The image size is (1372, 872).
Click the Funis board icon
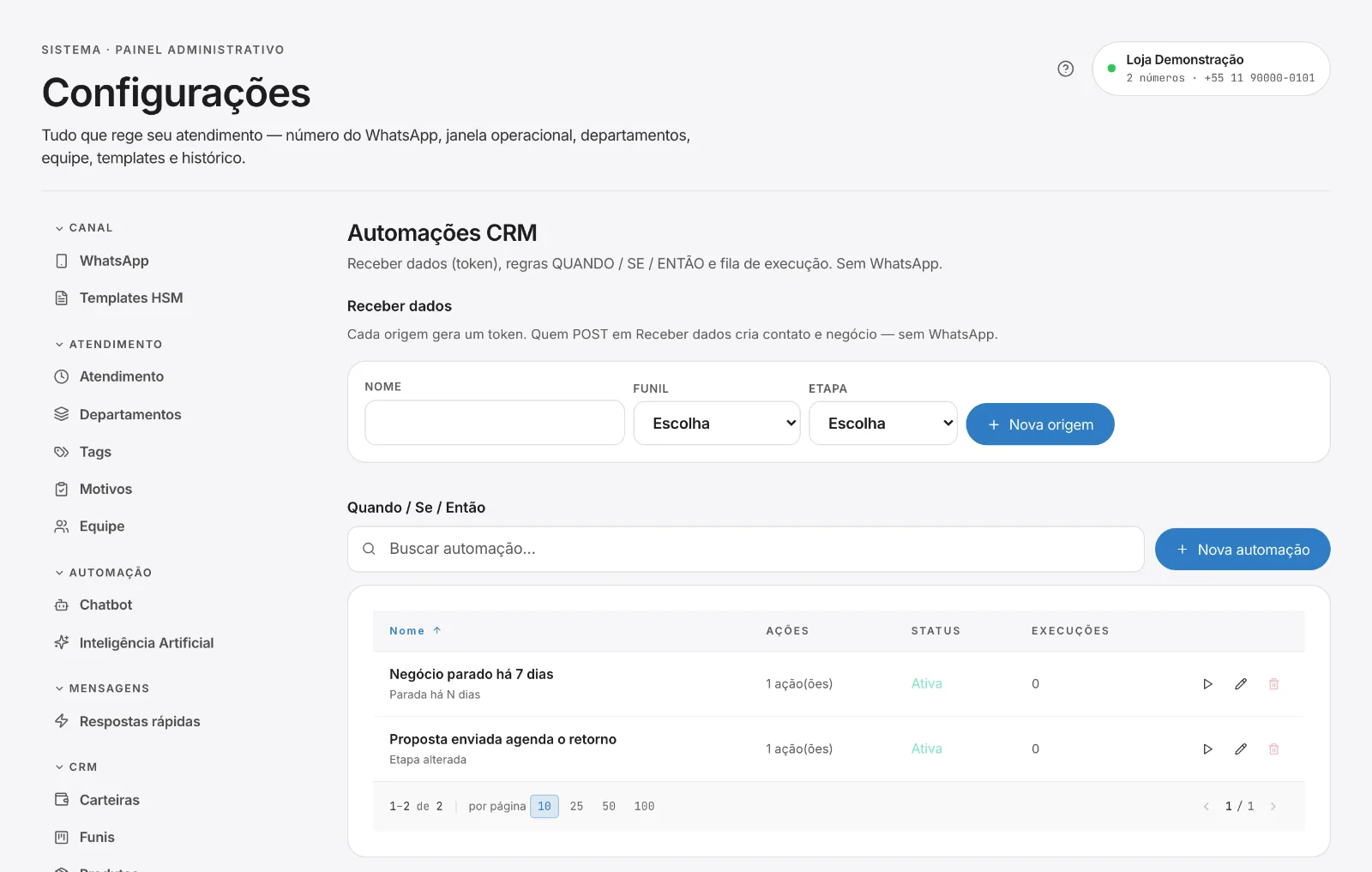pos(62,837)
